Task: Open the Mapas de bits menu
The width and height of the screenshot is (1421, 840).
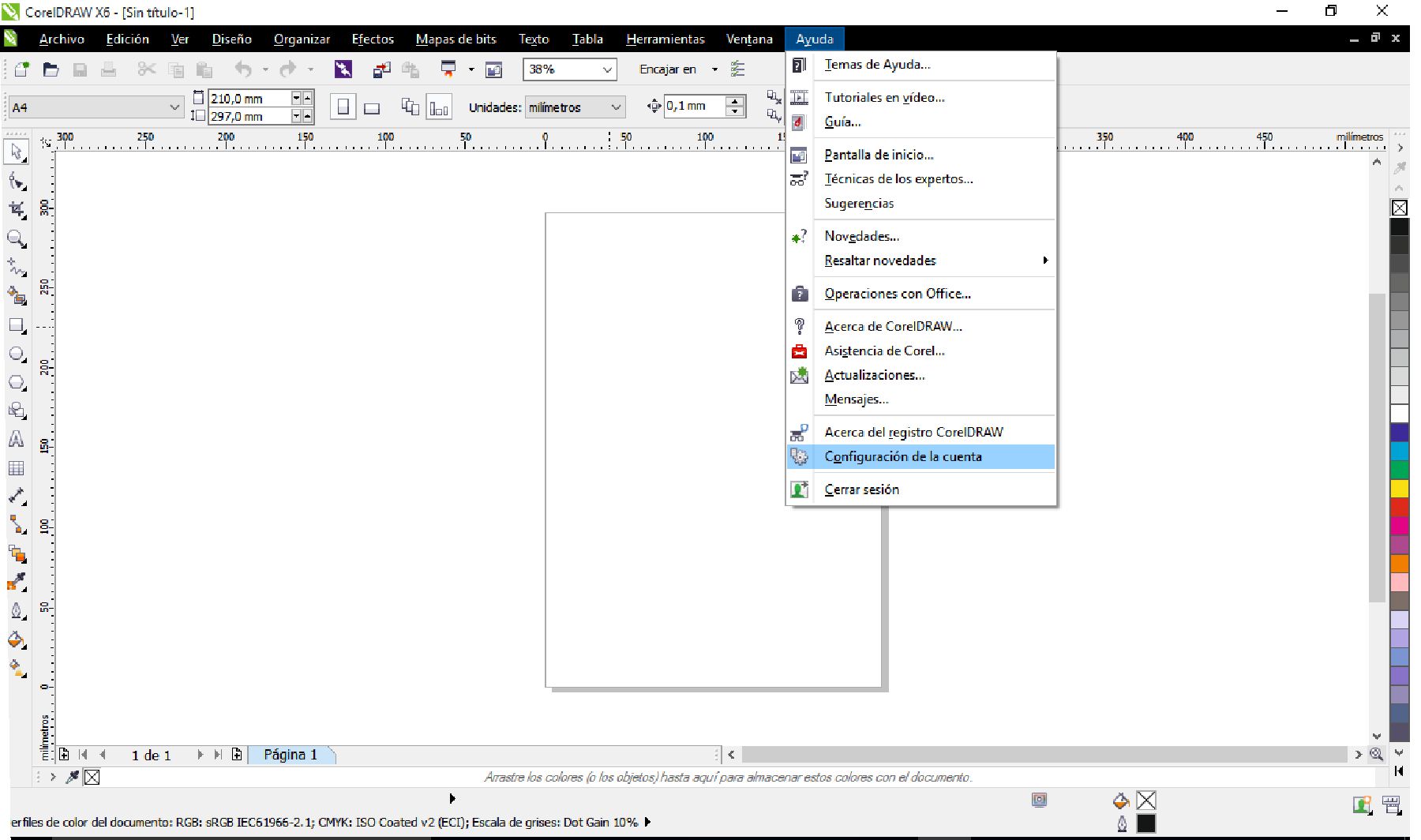Action: pos(456,39)
